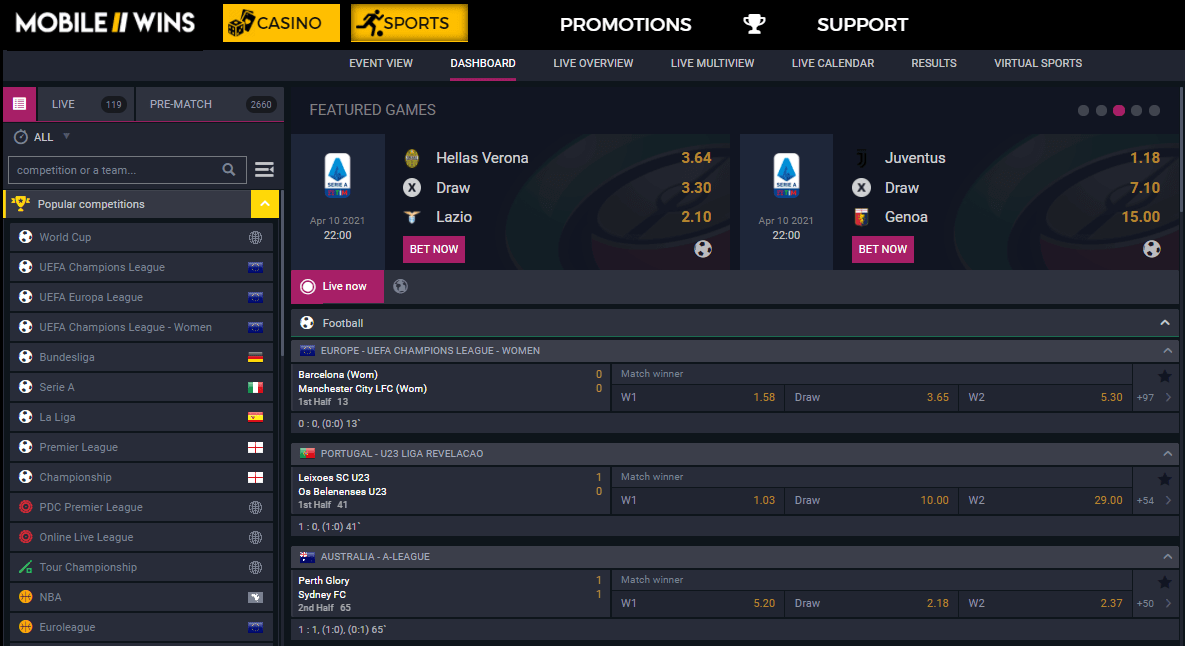Viewport: 1185px width, 646px height.
Task: Select the first featured games carousel dot
Action: [x=1083, y=110]
